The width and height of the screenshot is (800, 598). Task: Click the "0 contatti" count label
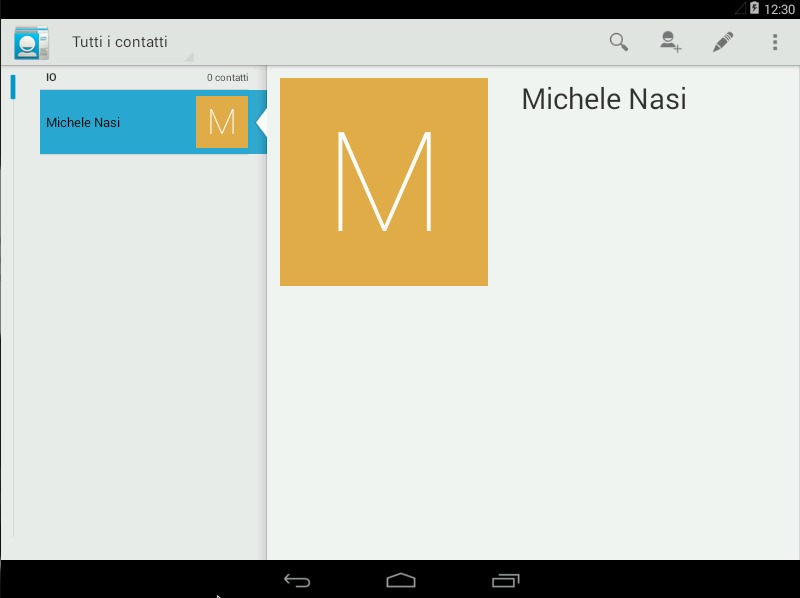click(x=227, y=78)
